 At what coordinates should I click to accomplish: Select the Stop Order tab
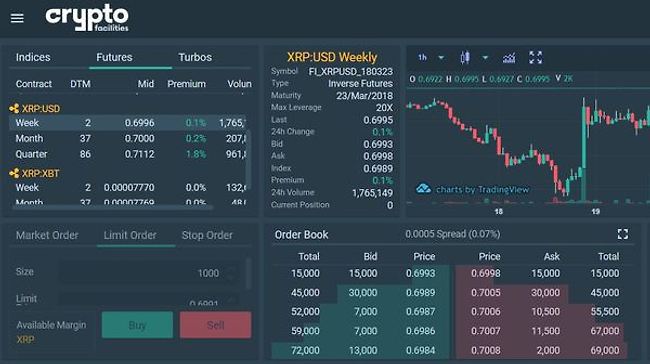tap(207, 235)
